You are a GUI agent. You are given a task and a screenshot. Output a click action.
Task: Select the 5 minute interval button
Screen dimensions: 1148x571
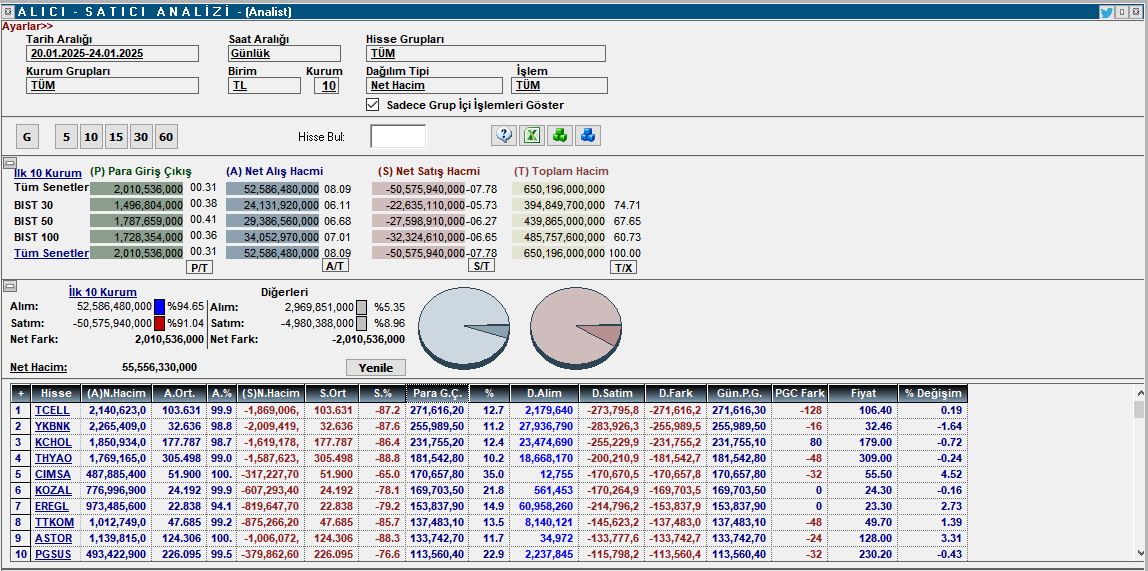67,137
